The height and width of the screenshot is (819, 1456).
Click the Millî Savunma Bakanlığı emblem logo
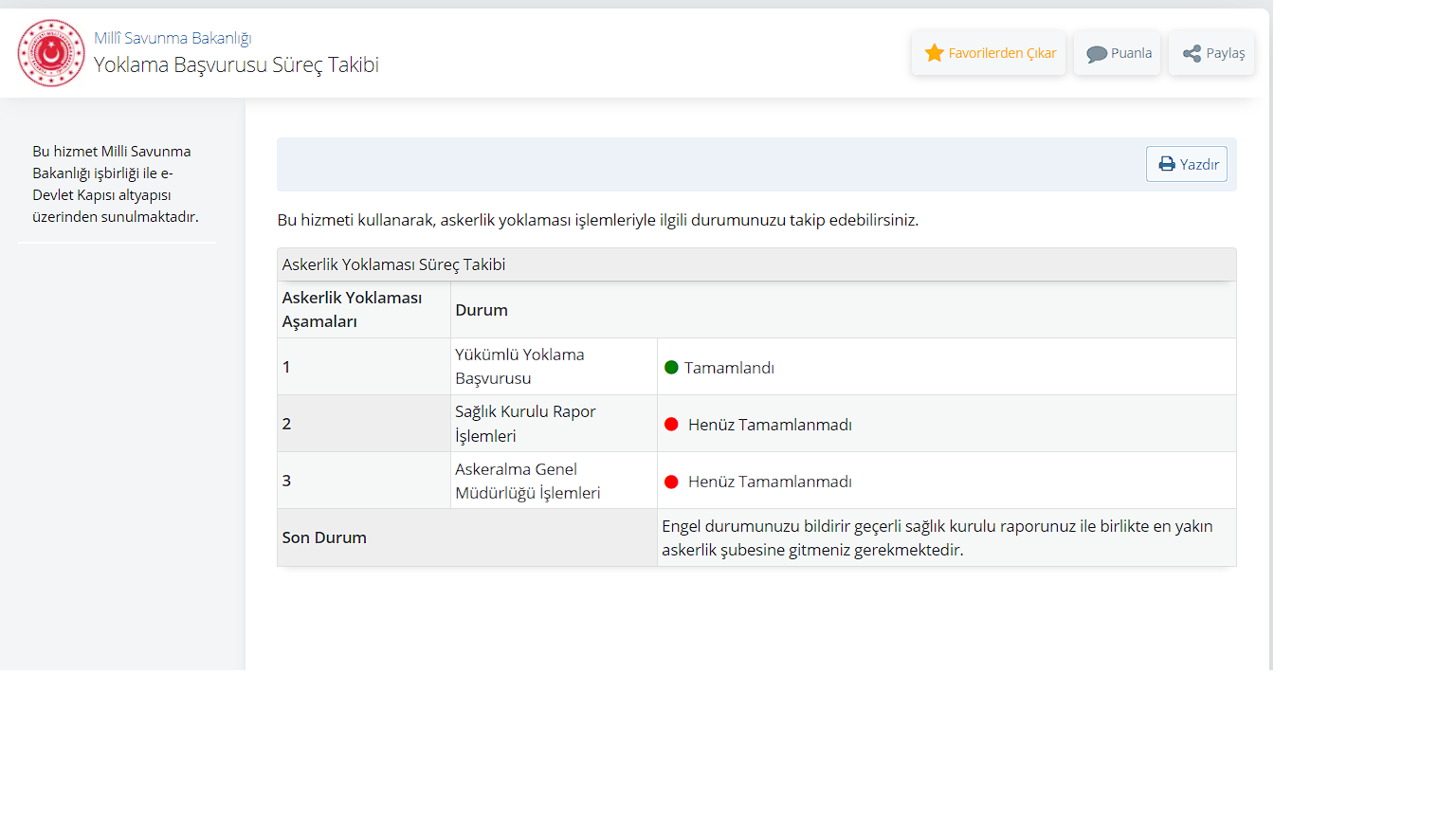coord(51,53)
